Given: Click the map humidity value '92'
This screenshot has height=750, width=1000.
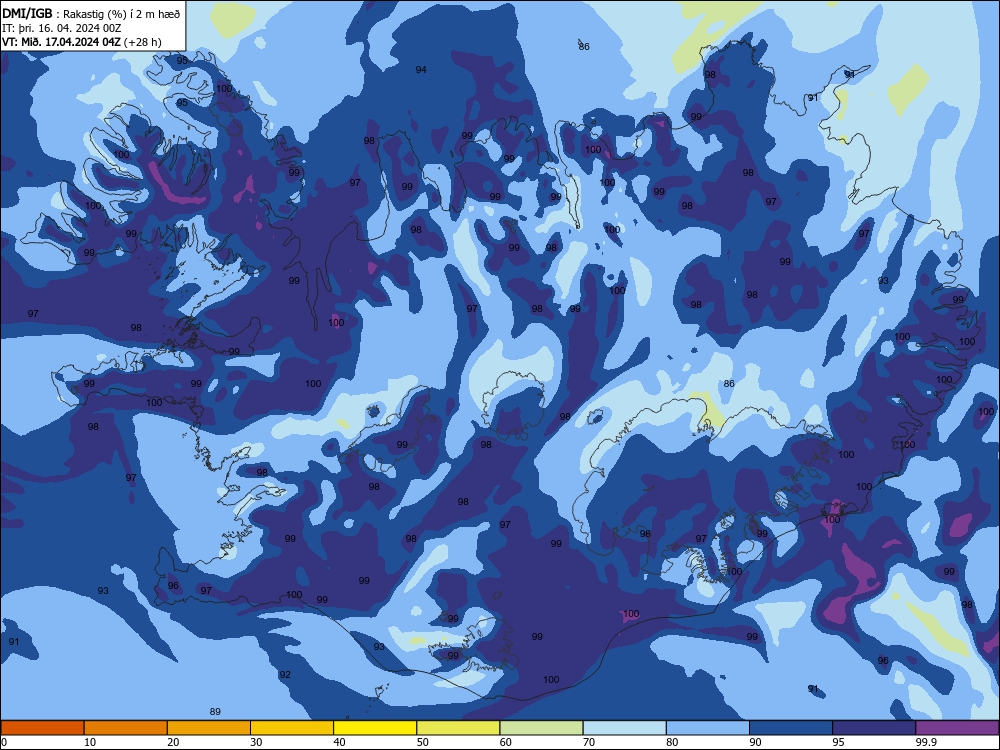Looking at the screenshot, I should (x=285, y=675).
